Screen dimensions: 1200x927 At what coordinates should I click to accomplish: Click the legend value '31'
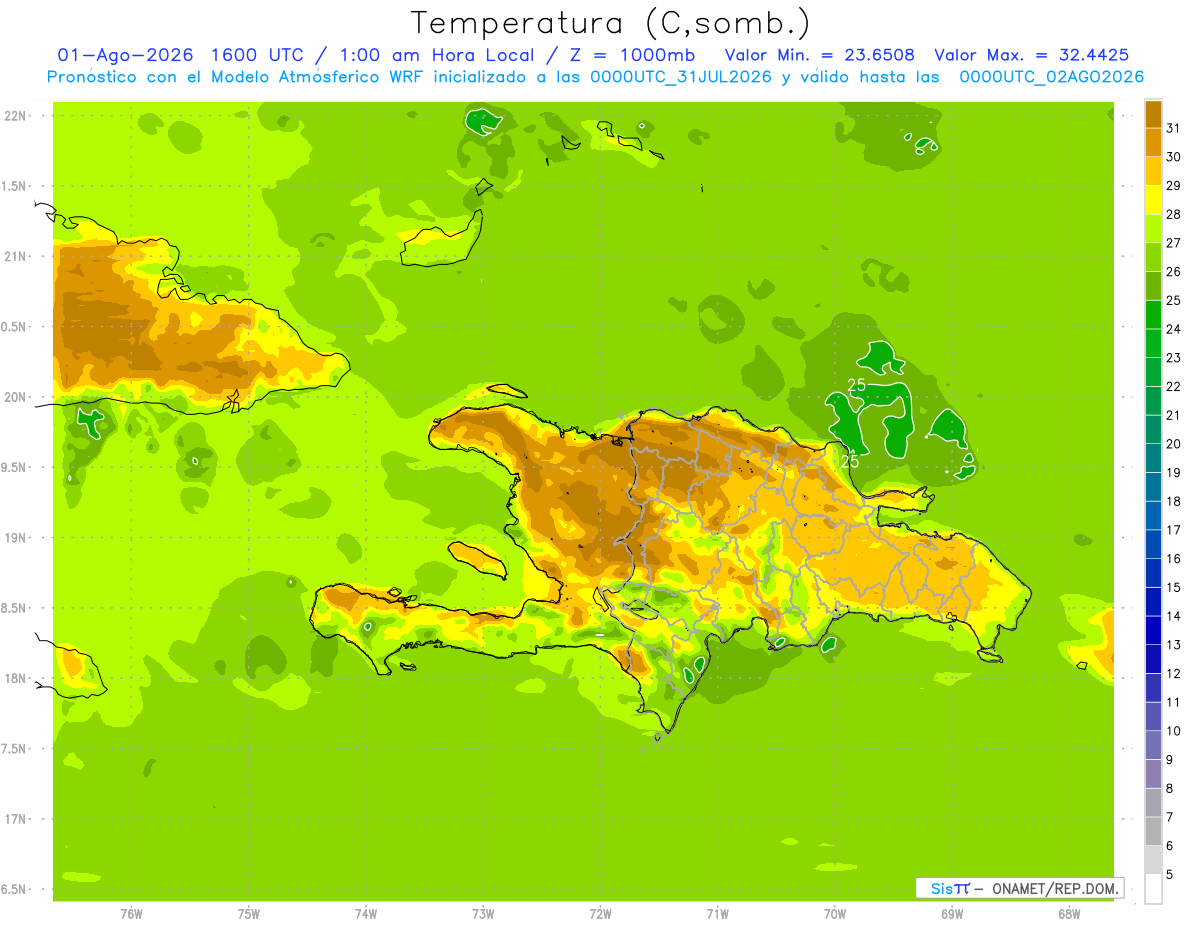click(x=1174, y=128)
